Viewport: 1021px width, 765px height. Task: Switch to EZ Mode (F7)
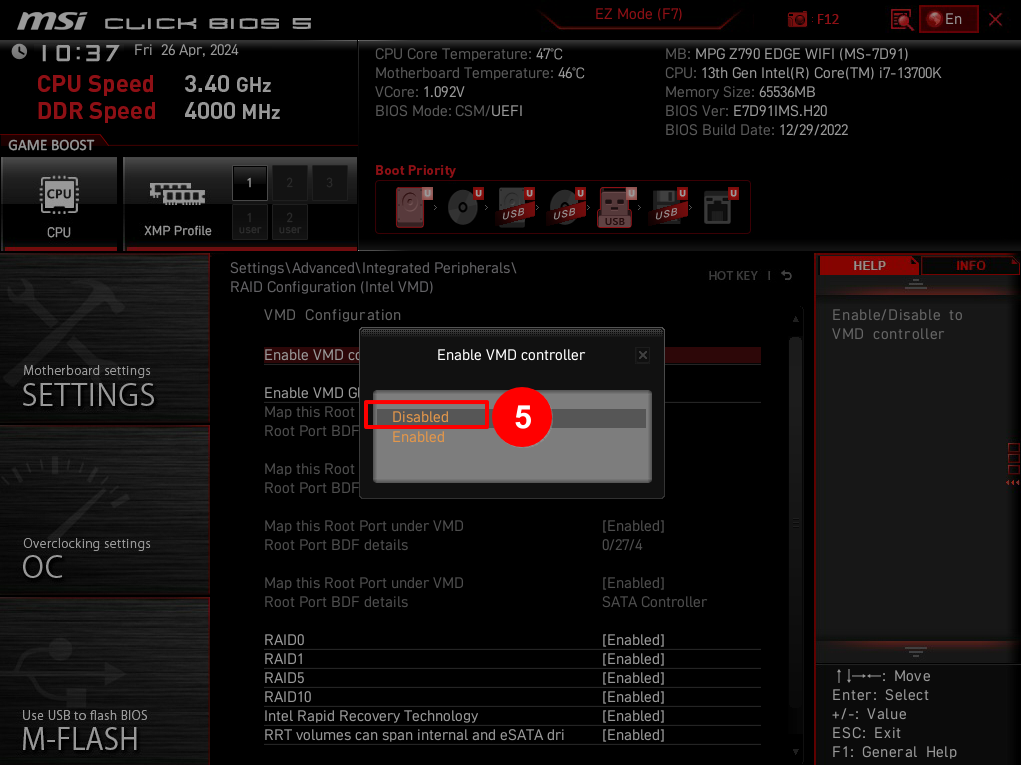[x=637, y=16]
